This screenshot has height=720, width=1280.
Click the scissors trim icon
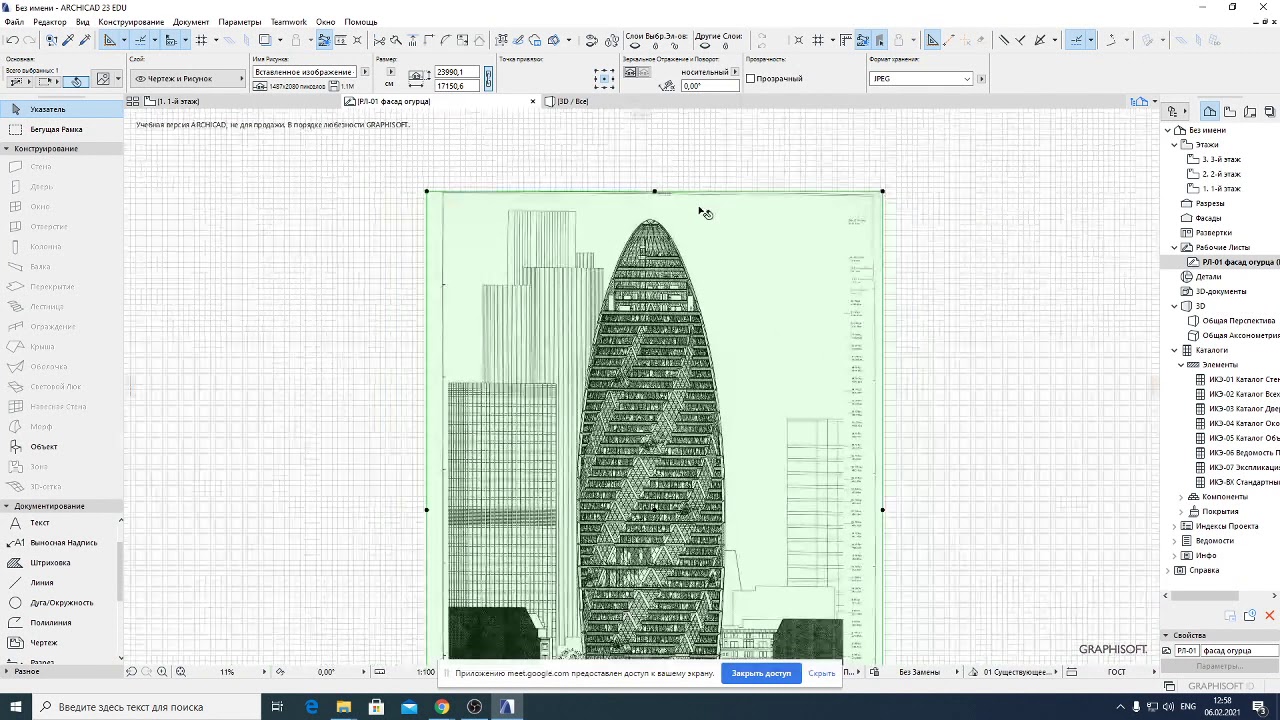379,40
